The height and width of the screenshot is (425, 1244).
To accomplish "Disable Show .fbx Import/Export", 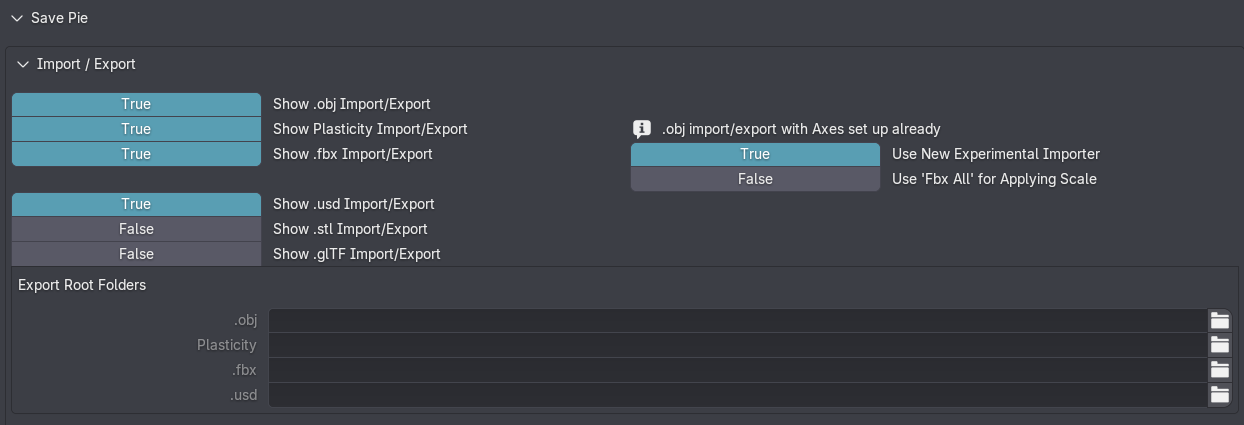I will [136, 154].
